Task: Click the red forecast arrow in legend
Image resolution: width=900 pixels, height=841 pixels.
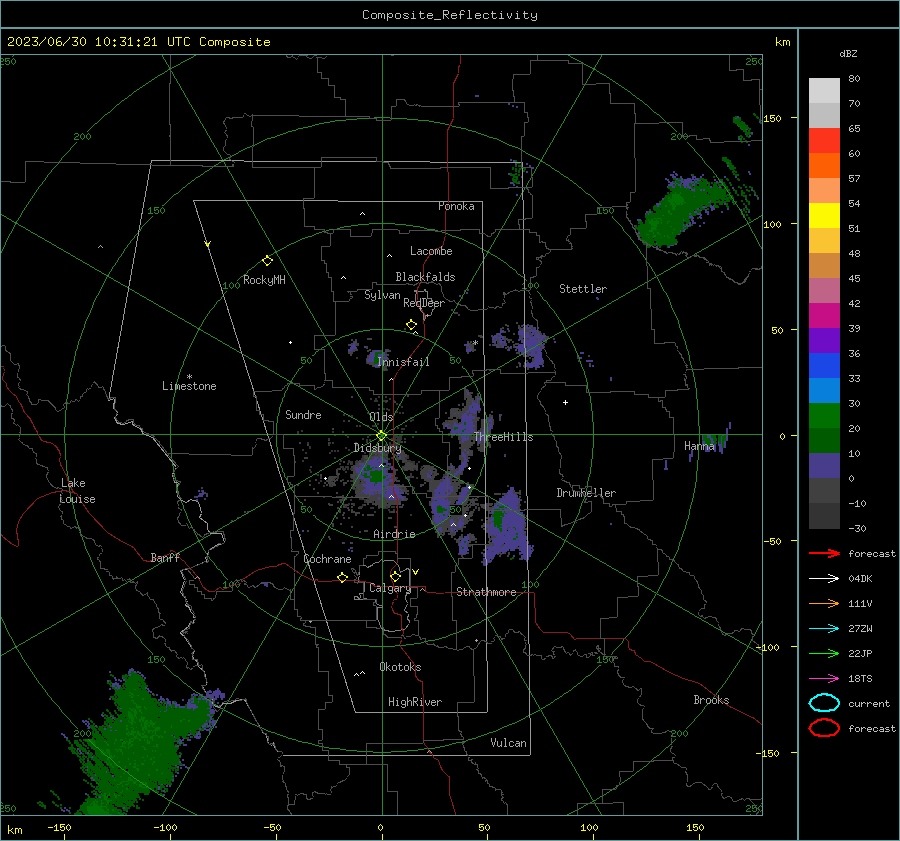Action: point(824,553)
